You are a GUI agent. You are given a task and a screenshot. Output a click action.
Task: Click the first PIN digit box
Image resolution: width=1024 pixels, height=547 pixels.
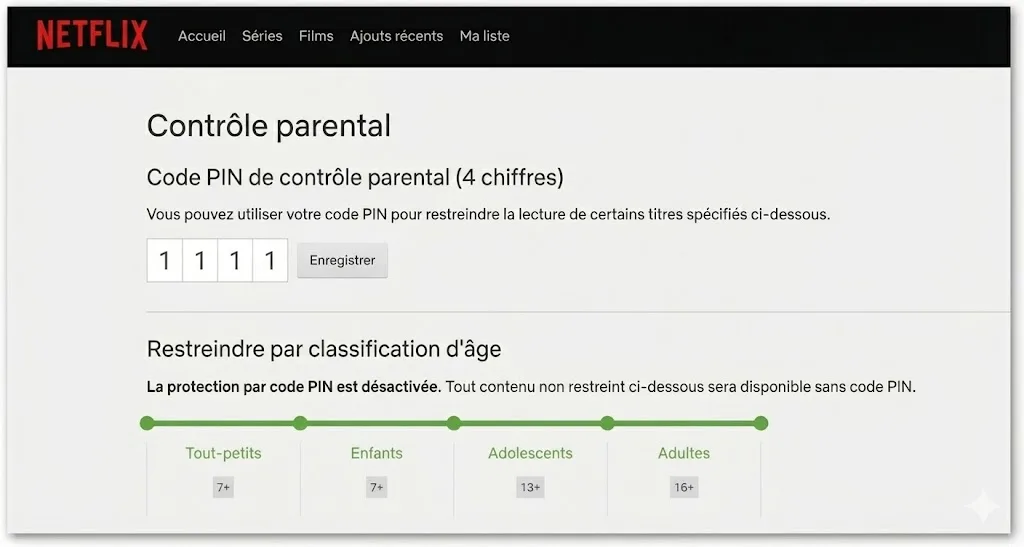coord(165,261)
